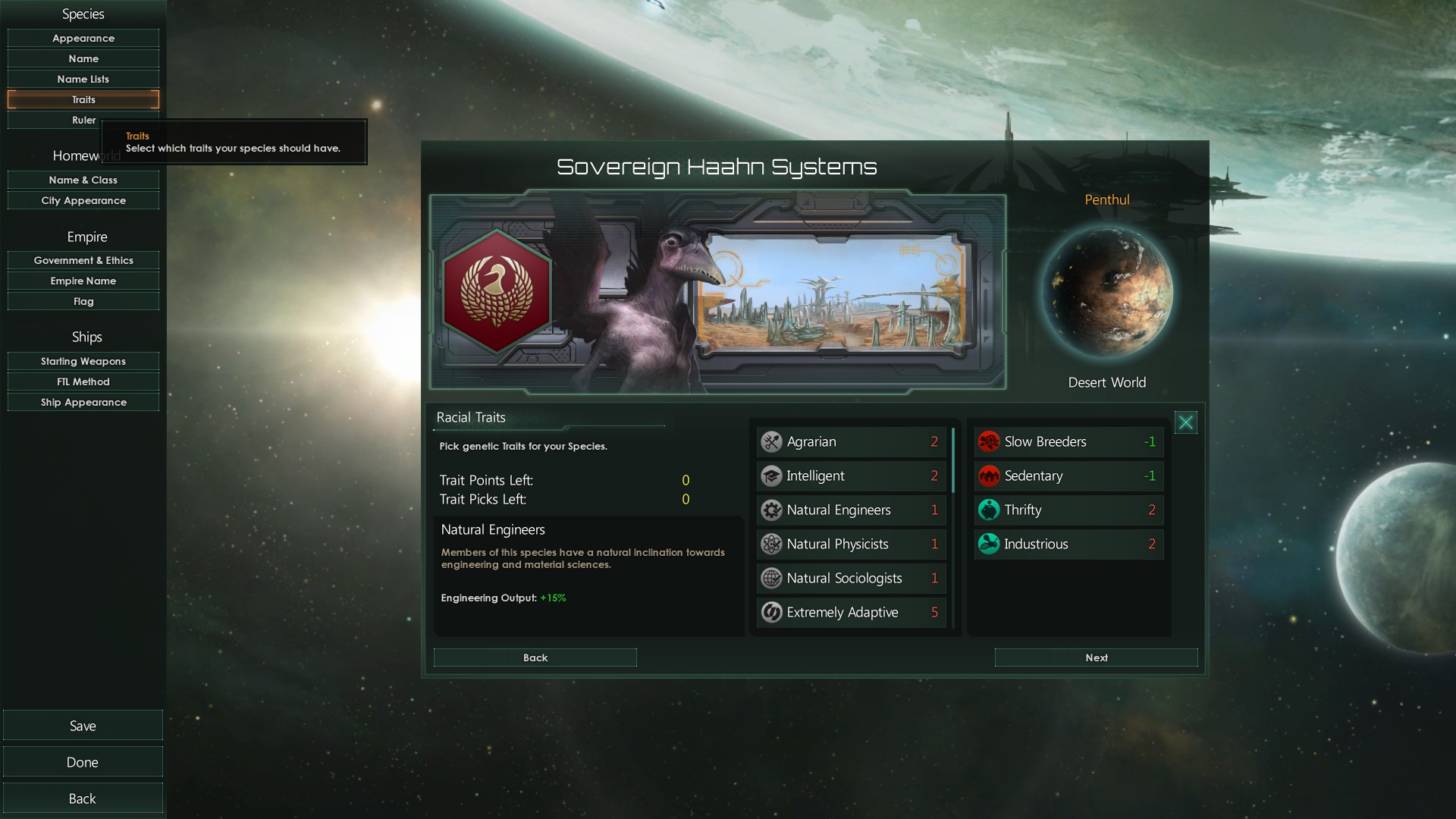1456x819 pixels.
Task: Save the empire design
Action: [83, 726]
